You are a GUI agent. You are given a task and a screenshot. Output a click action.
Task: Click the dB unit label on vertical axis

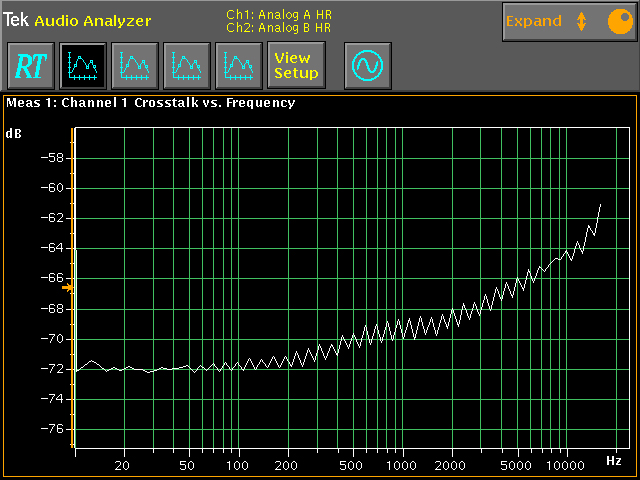[14, 133]
